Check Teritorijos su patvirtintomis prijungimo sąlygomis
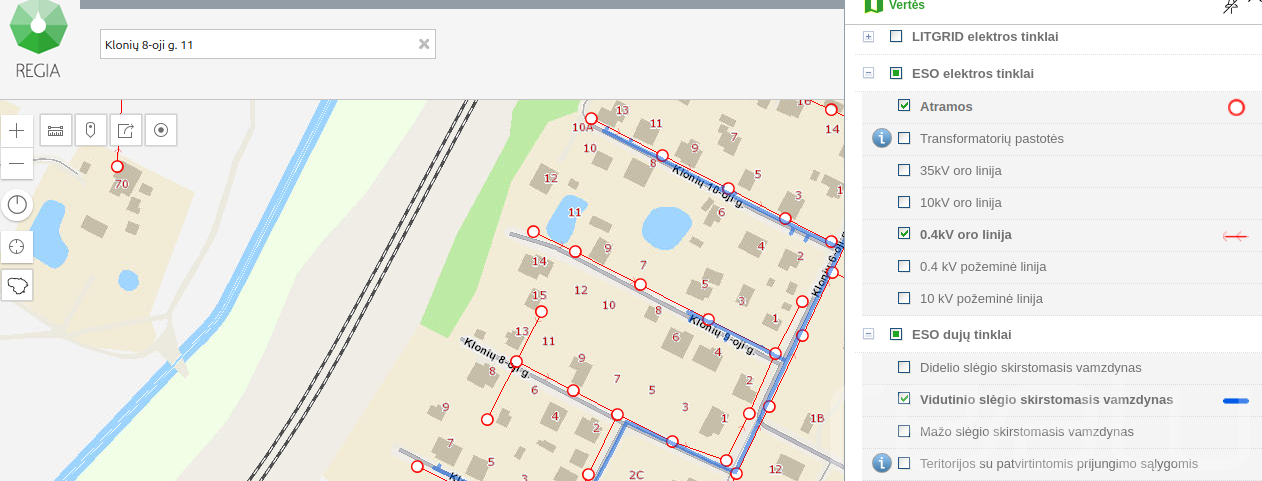 [x=904, y=463]
